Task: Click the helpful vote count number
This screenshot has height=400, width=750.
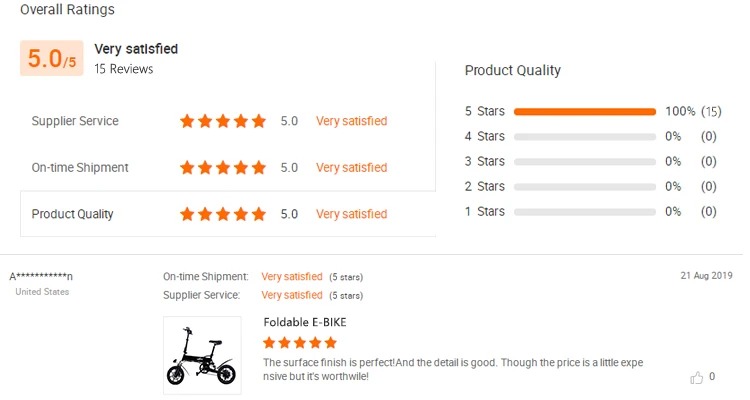Action: click(712, 377)
